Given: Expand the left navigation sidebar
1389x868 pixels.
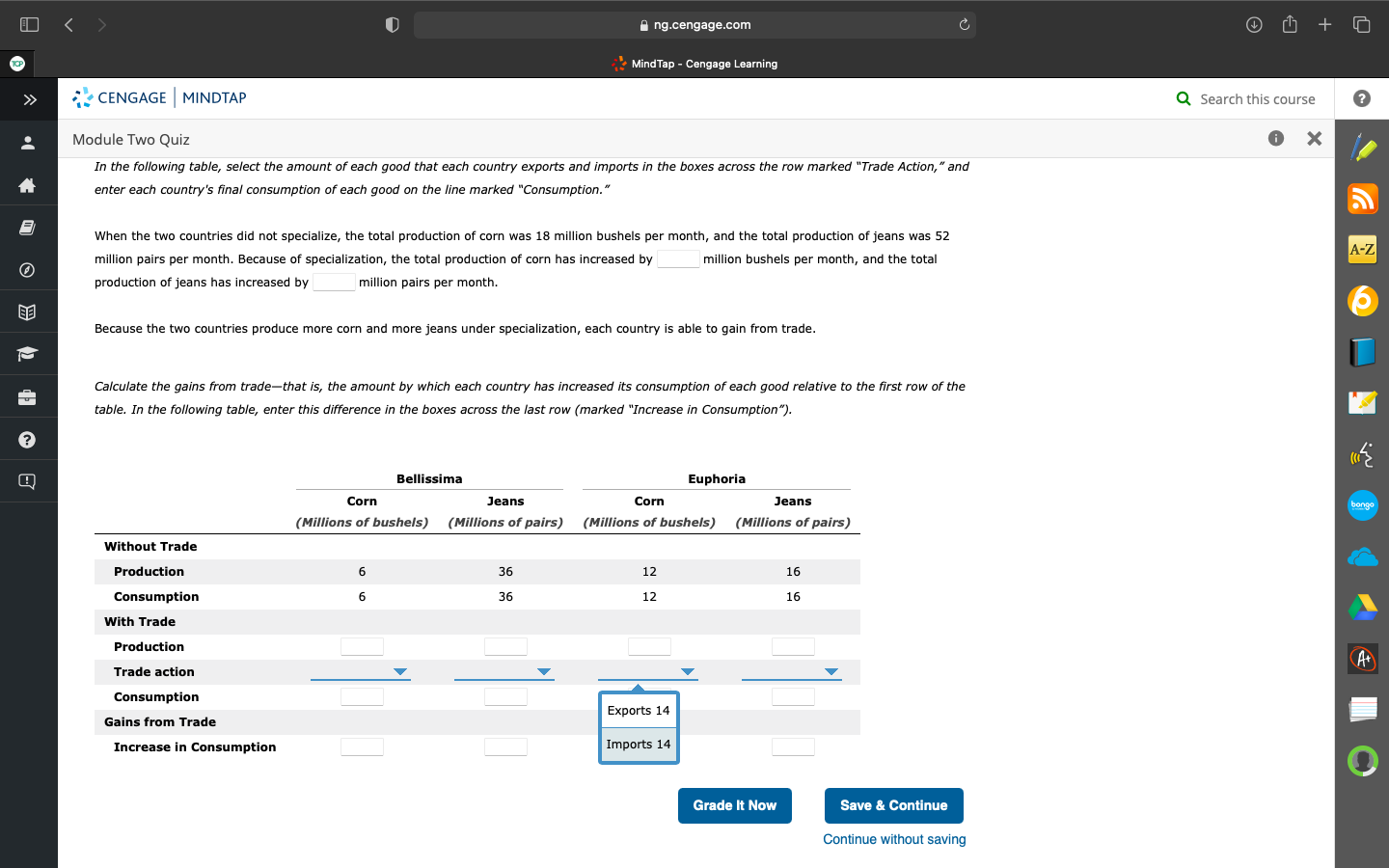Looking at the screenshot, I should coord(29,99).
